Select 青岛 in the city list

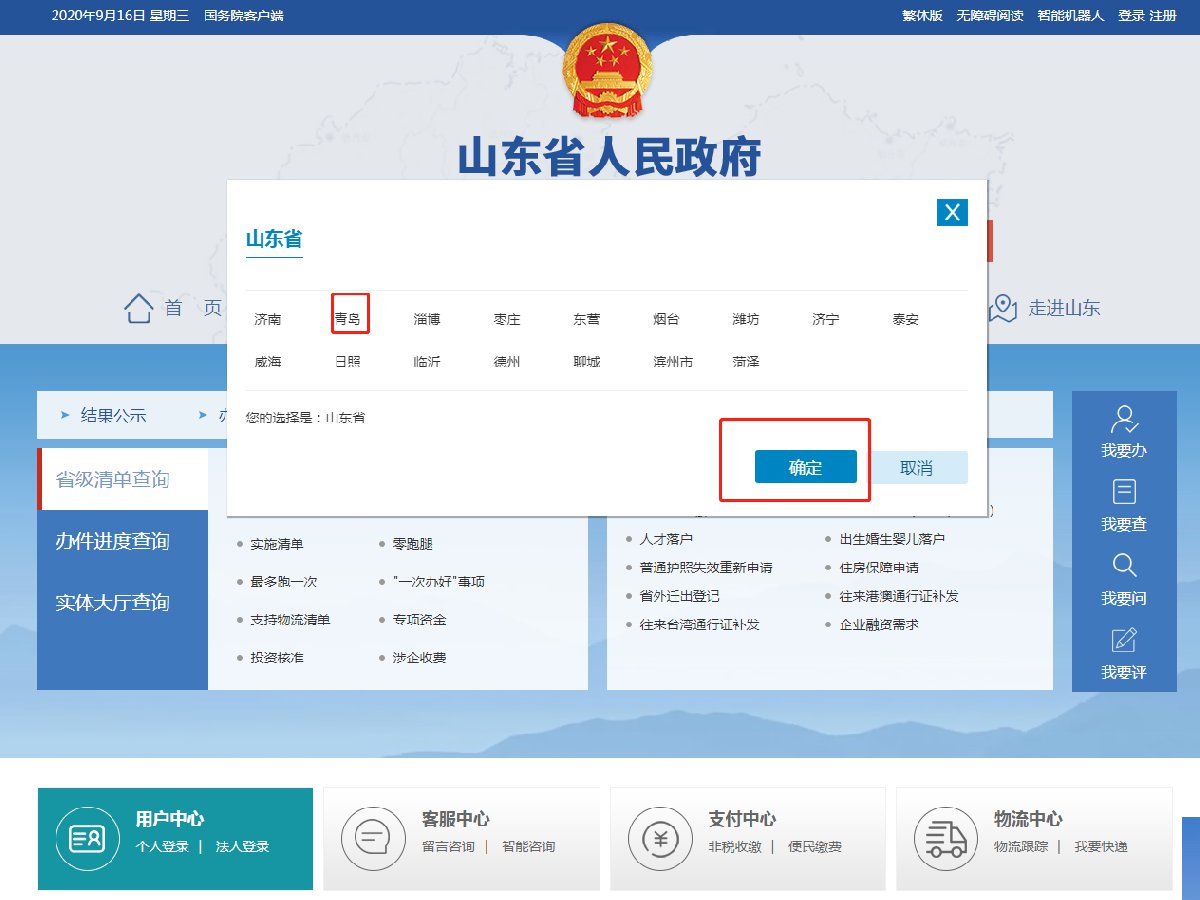click(348, 319)
